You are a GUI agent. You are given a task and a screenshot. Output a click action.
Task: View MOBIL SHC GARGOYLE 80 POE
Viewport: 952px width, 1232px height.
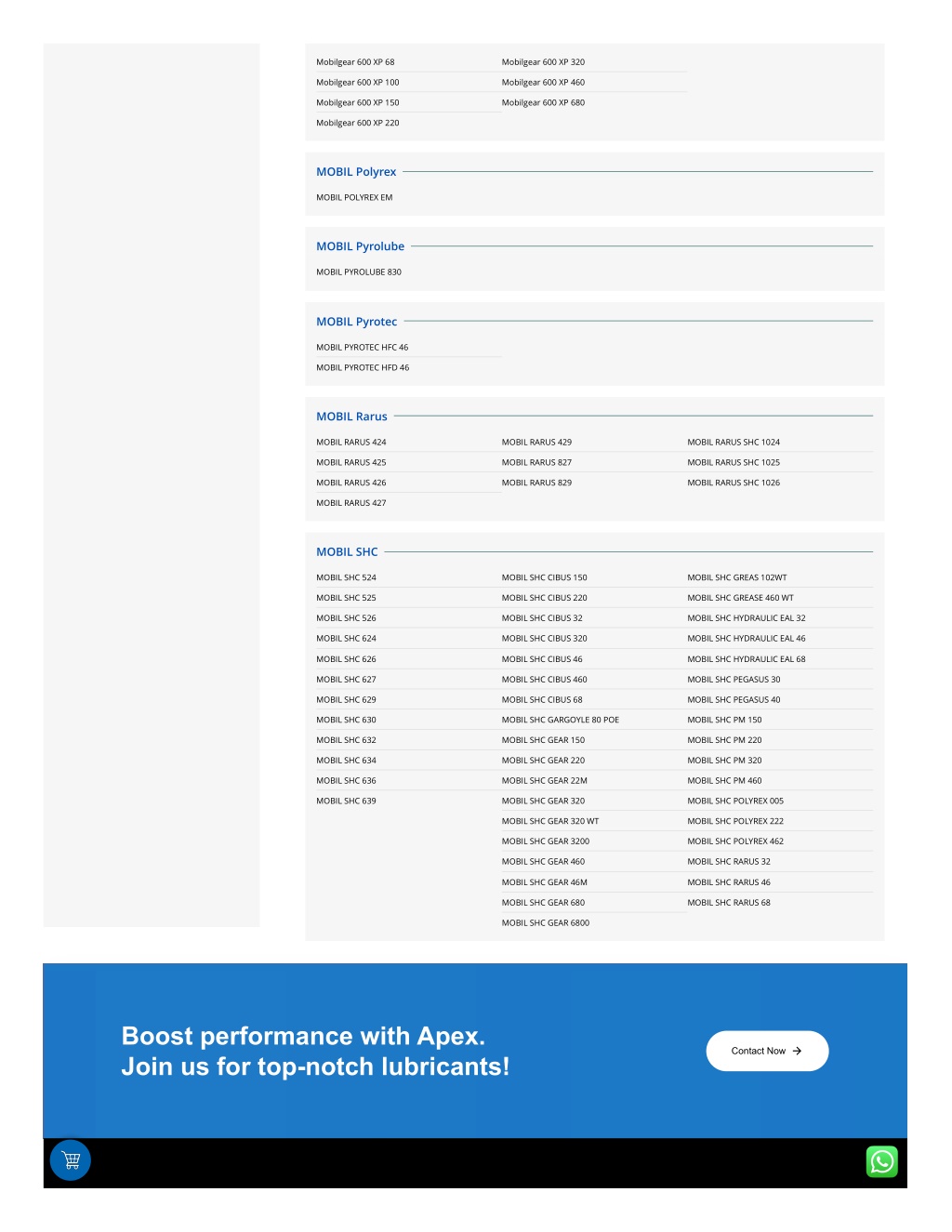(x=560, y=721)
